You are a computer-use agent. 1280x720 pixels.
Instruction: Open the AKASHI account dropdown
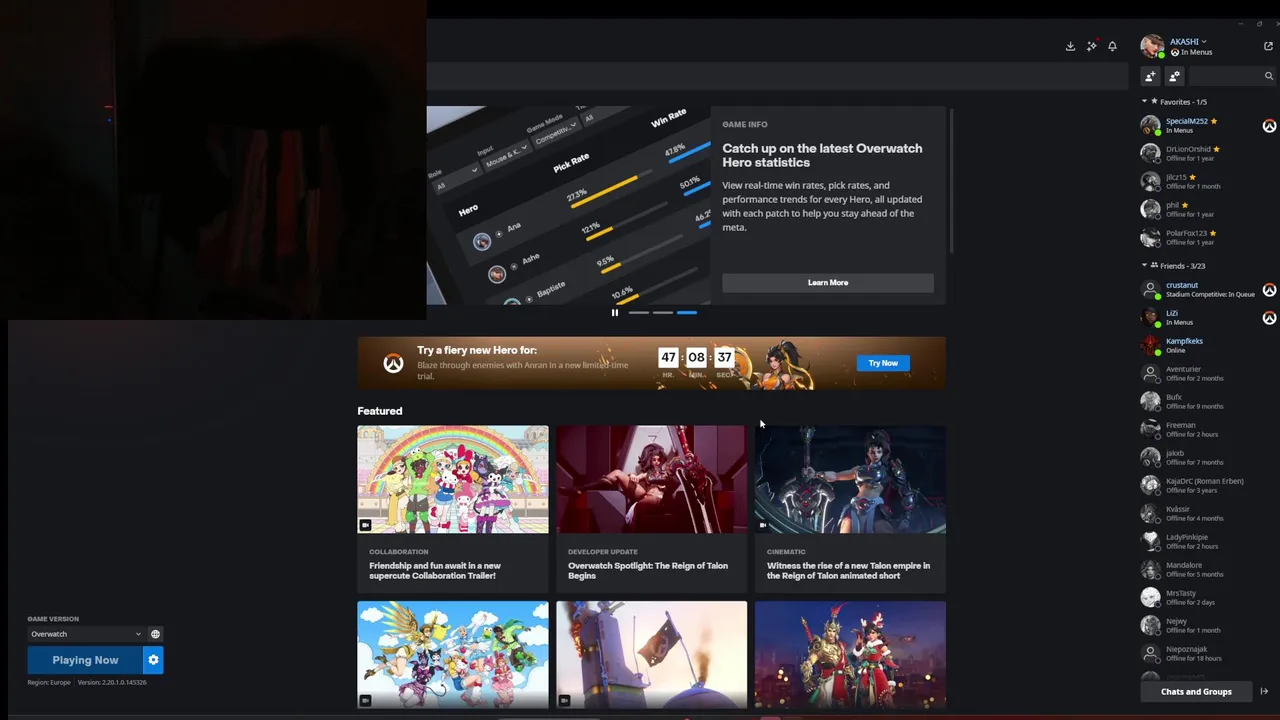click(x=1188, y=41)
